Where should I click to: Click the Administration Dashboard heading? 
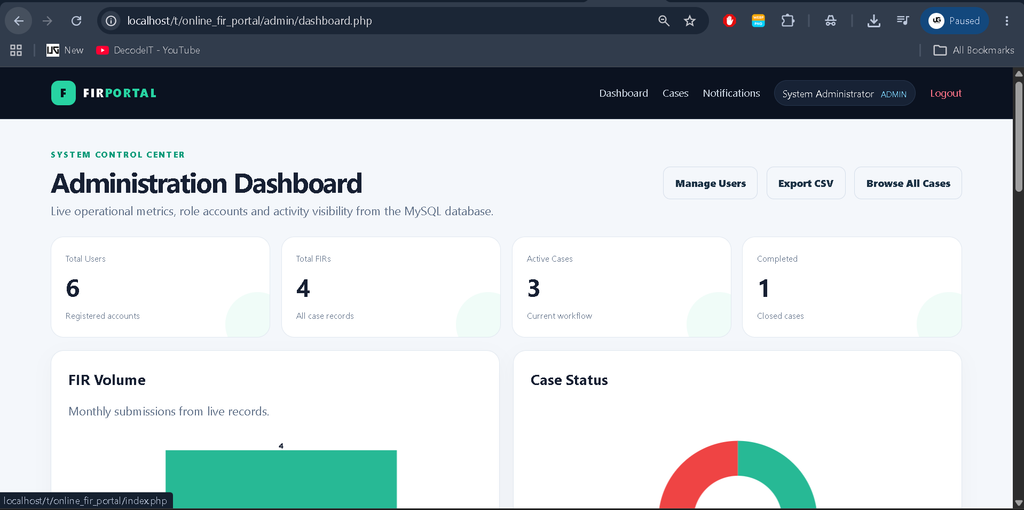(206, 183)
